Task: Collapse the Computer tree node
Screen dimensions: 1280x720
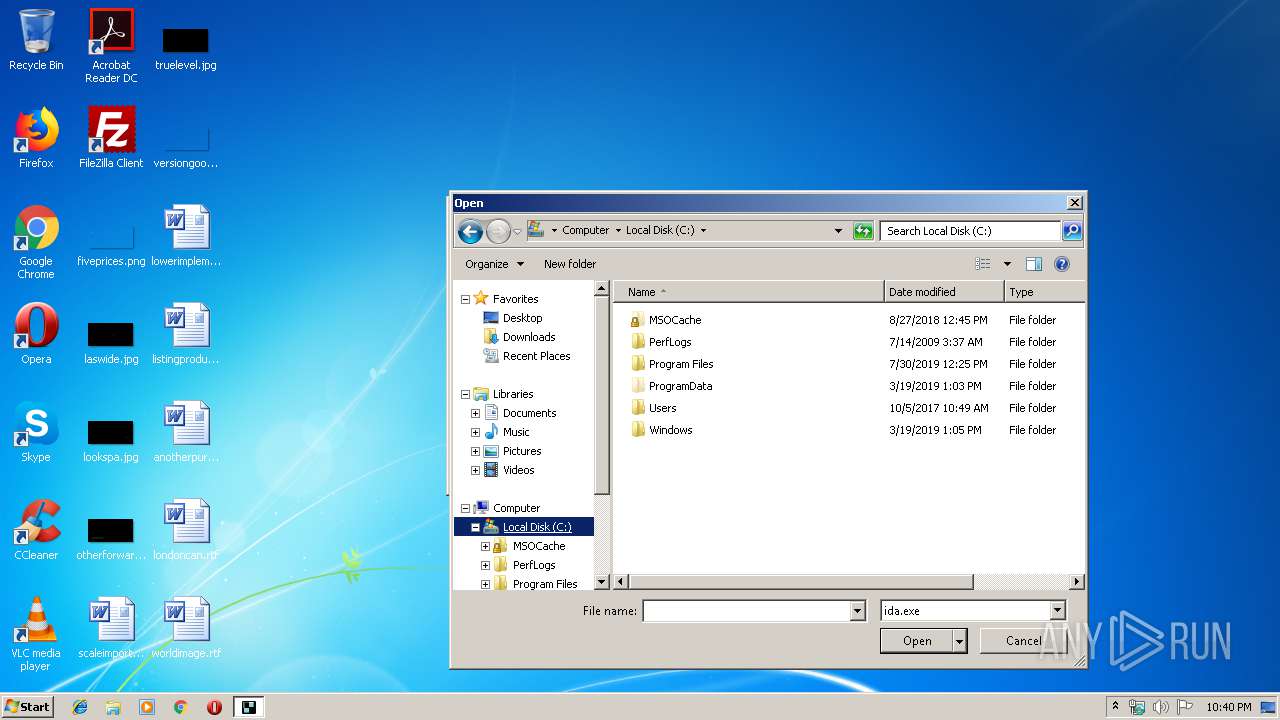Action: 465,508
